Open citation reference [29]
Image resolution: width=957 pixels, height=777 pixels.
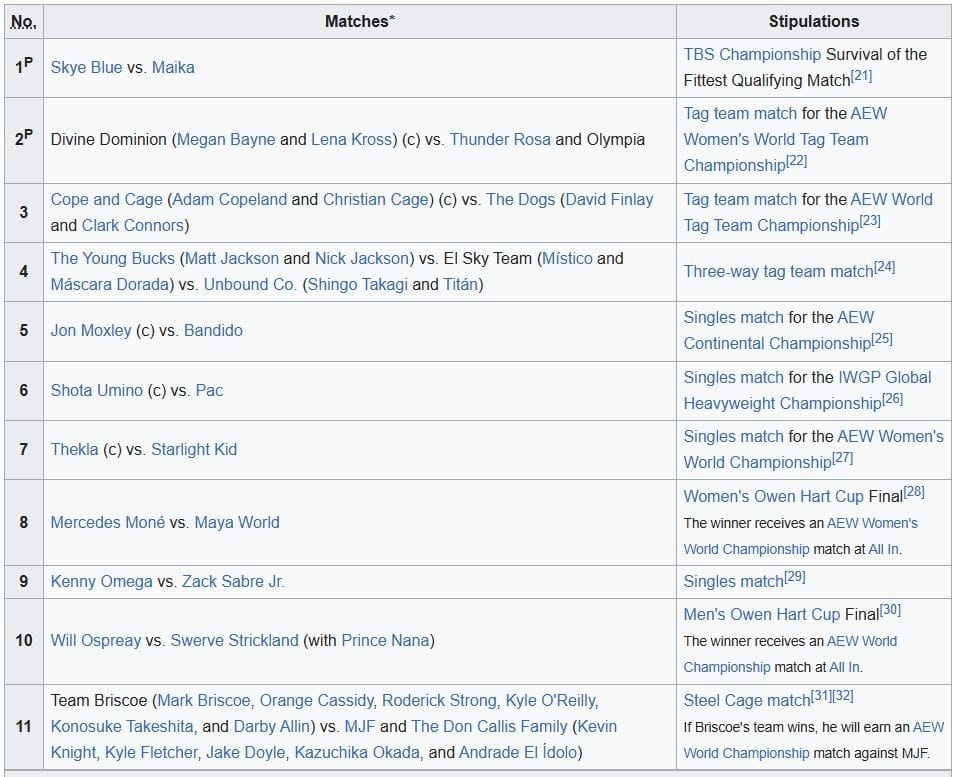(x=795, y=577)
